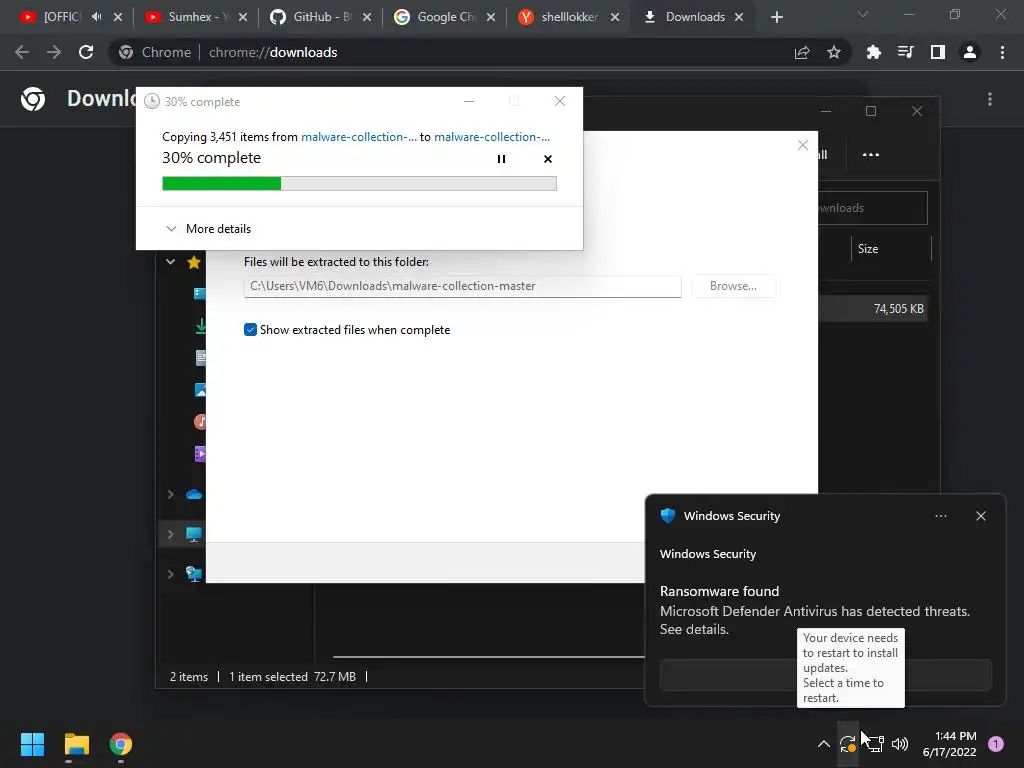Click the green copy progress bar
Viewport: 1024px width, 768px height.
(359, 184)
